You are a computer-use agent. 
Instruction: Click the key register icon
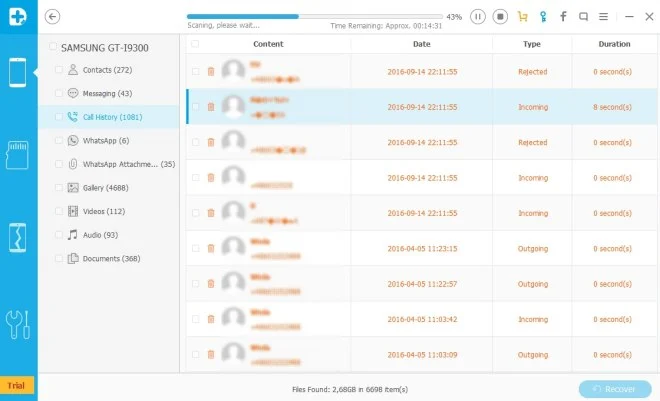click(542, 17)
